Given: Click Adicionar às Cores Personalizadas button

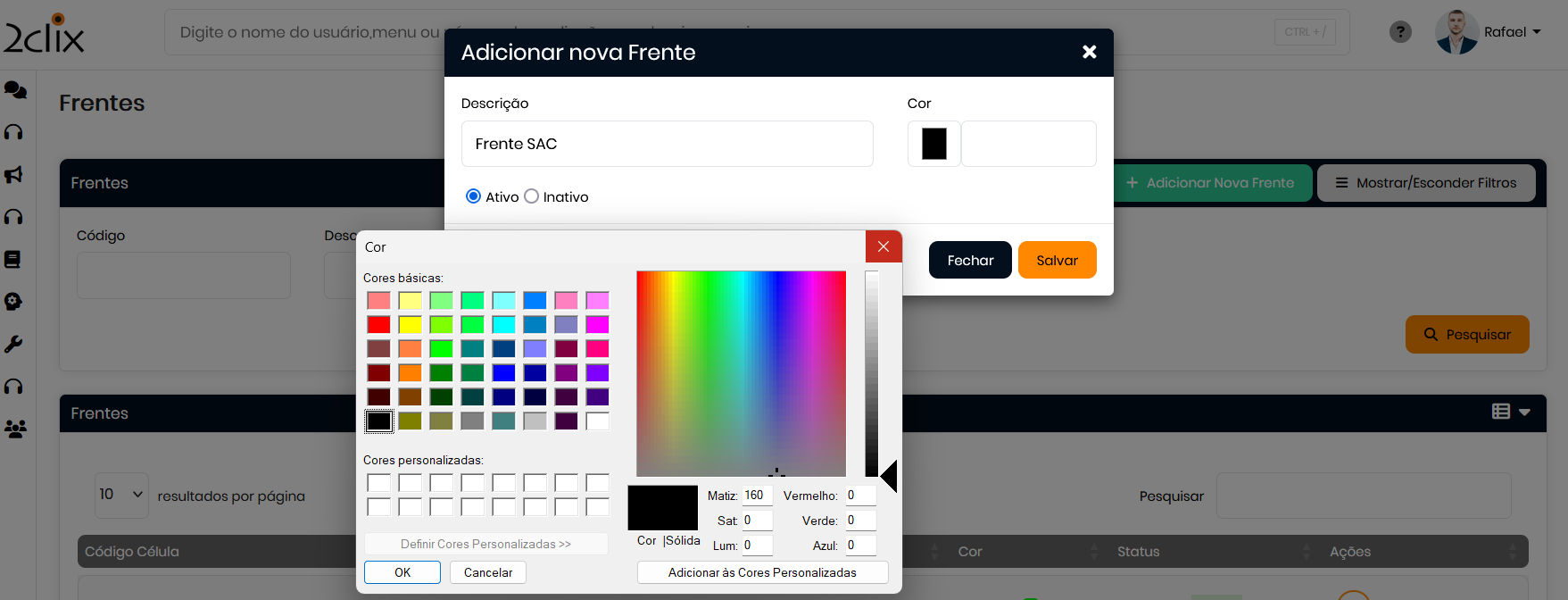Looking at the screenshot, I should click(762, 572).
